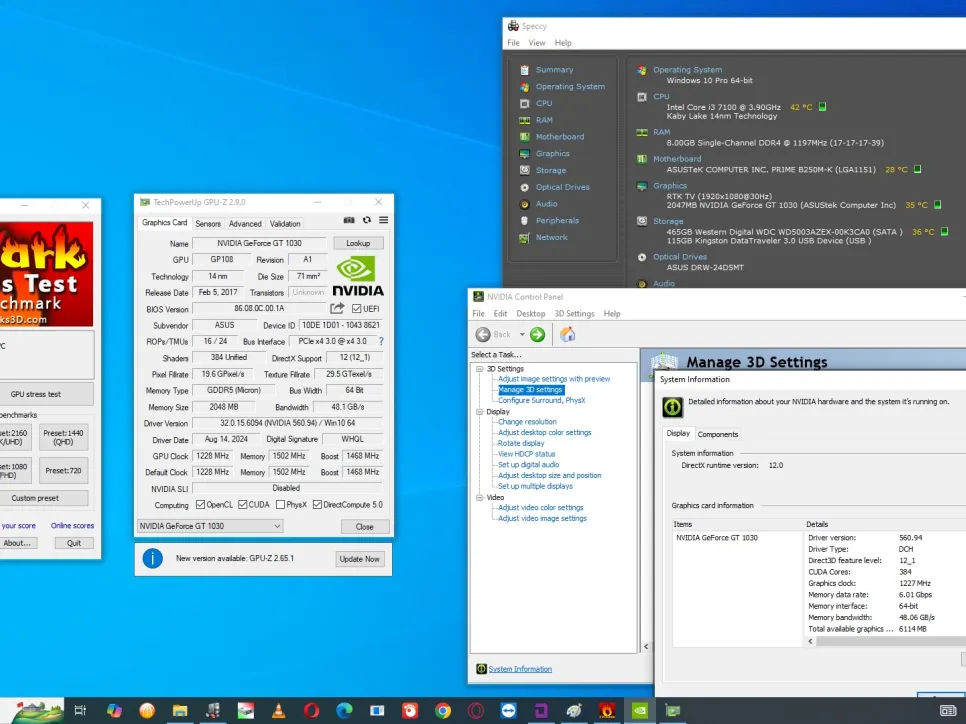
Task: Open Network in the Speccy sidebar
Action: (551, 237)
